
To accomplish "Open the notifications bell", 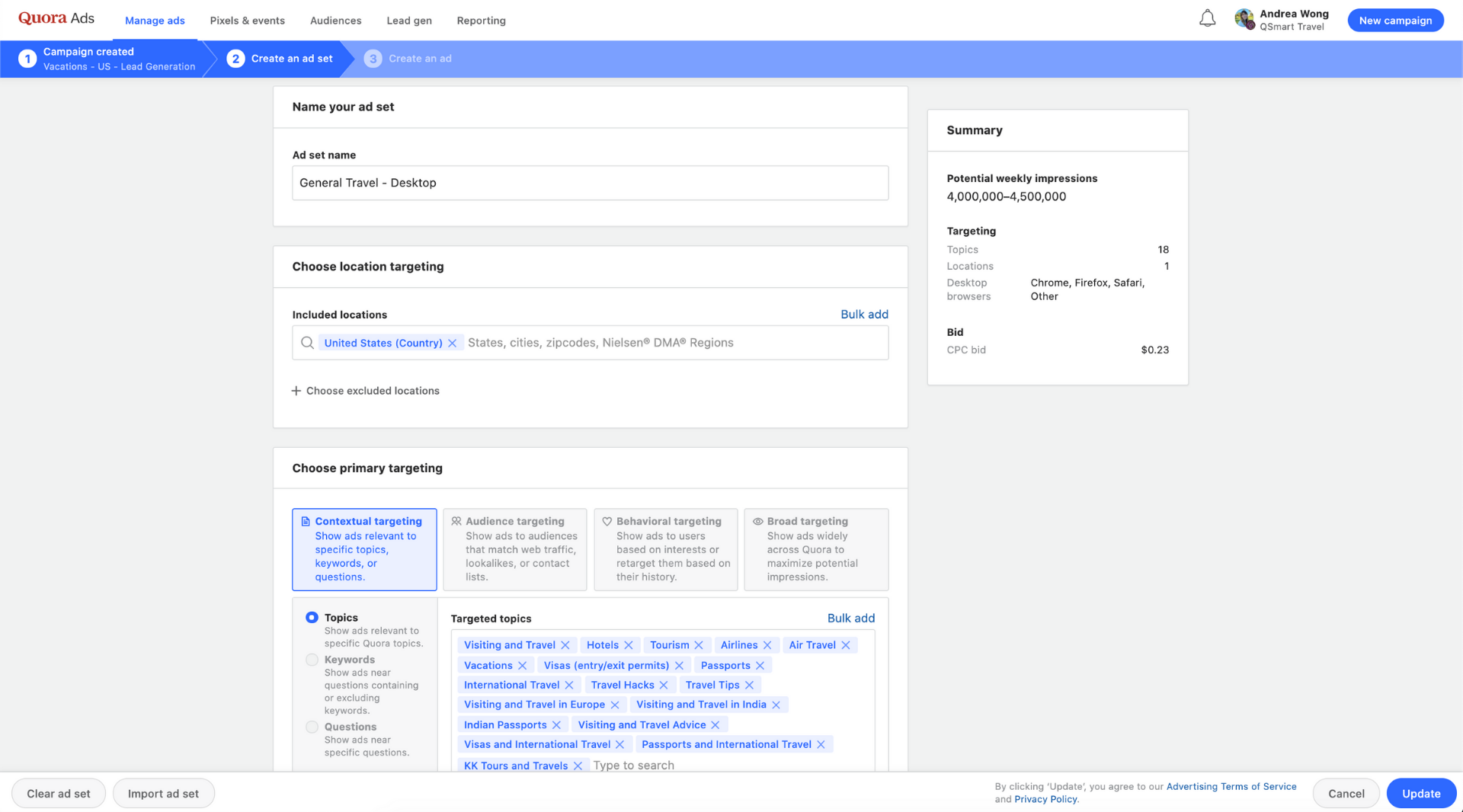I will (x=1207, y=19).
